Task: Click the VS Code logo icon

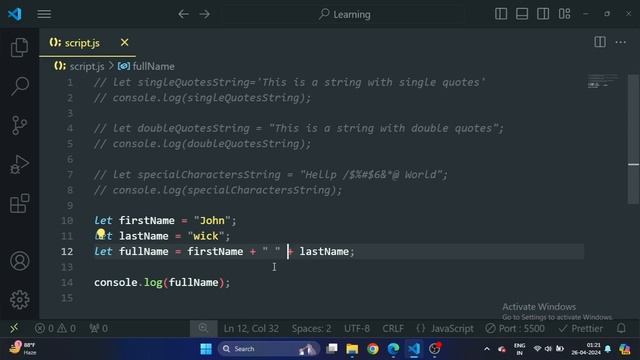Action: click(x=15, y=14)
